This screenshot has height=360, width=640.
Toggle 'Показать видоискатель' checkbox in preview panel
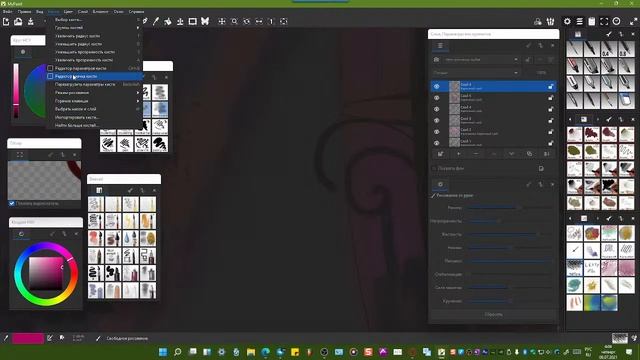[11, 203]
